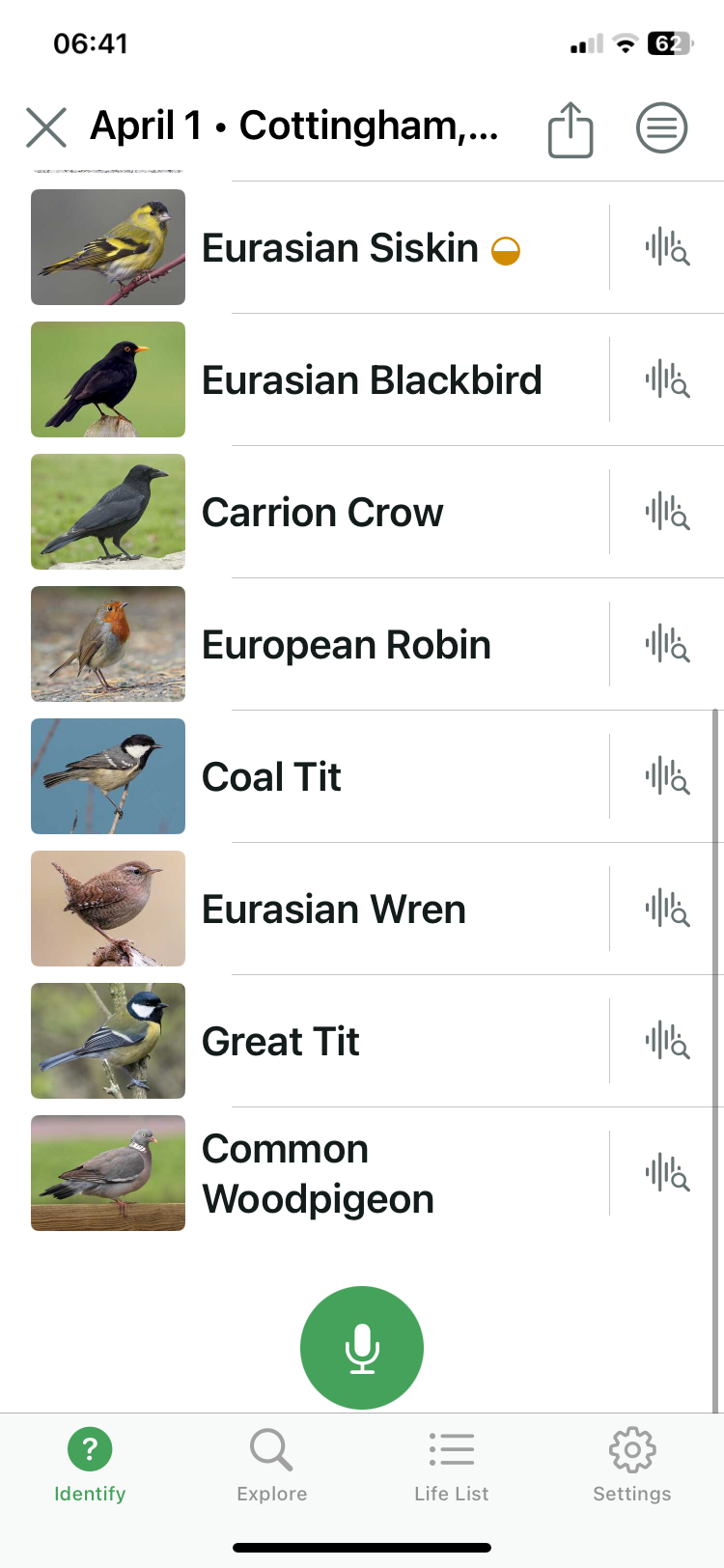
Task: Open the Life List tab
Action: point(451,1466)
